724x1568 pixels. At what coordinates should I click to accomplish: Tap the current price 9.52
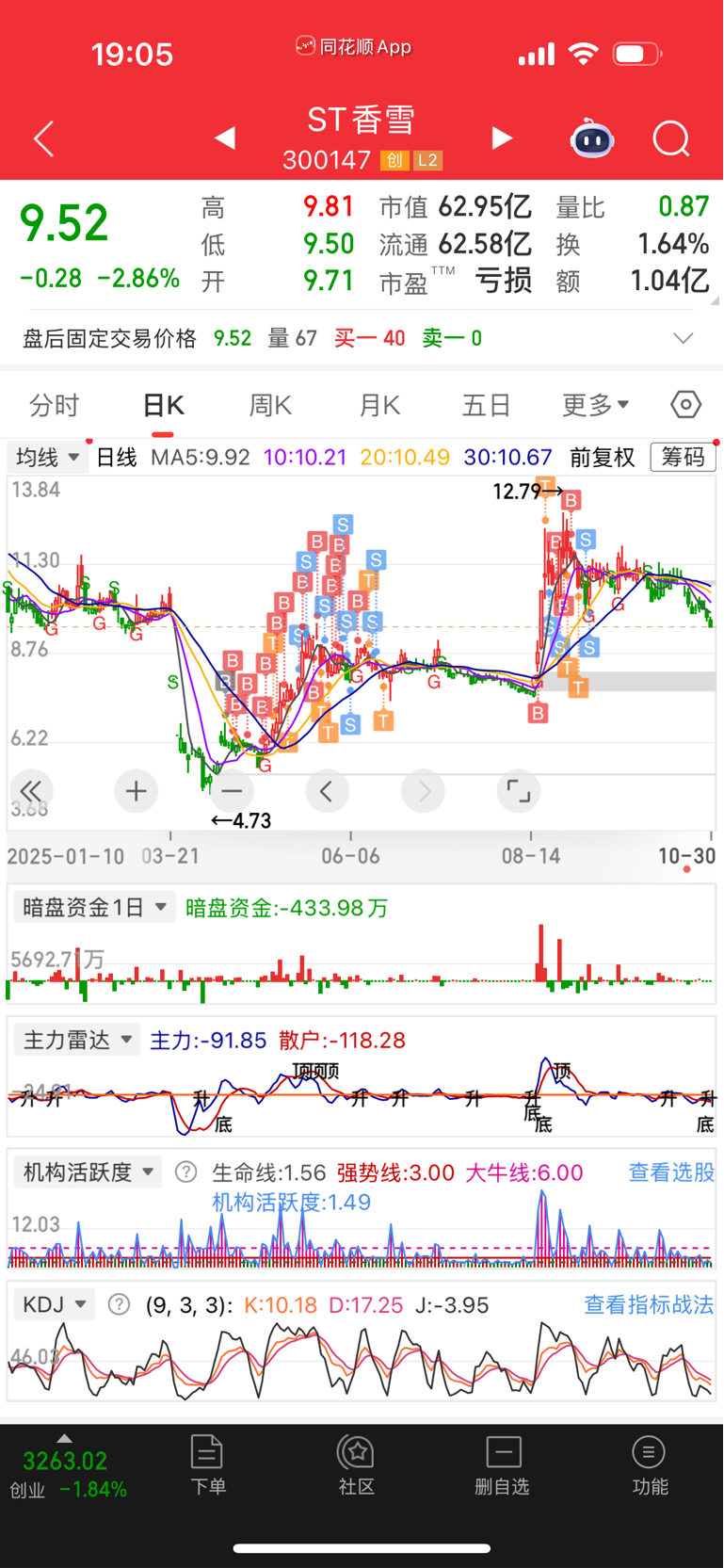click(x=64, y=223)
